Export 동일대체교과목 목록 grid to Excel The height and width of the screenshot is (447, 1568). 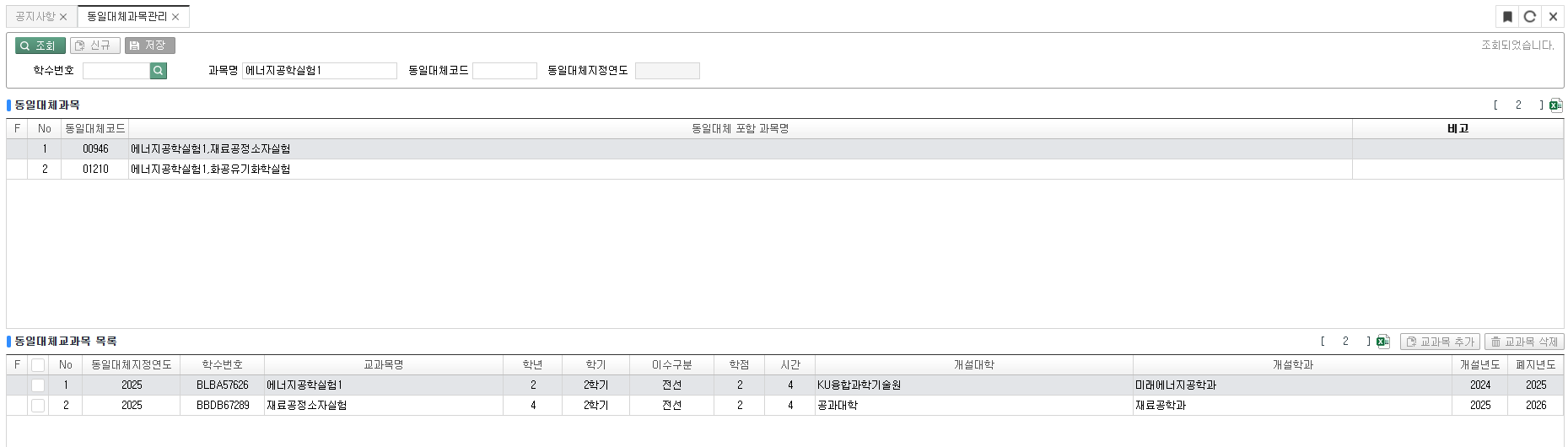point(1382,342)
